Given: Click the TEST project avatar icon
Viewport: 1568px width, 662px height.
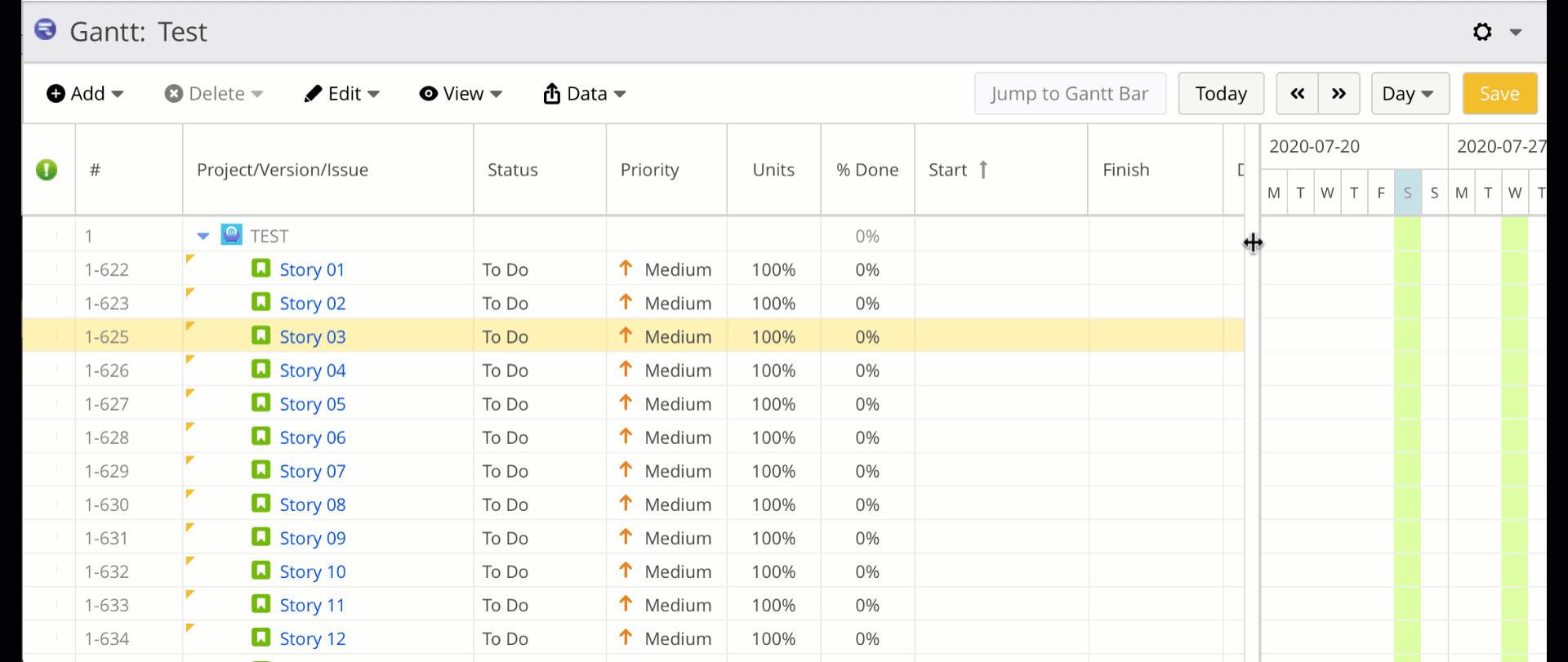Looking at the screenshot, I should pyautogui.click(x=232, y=235).
